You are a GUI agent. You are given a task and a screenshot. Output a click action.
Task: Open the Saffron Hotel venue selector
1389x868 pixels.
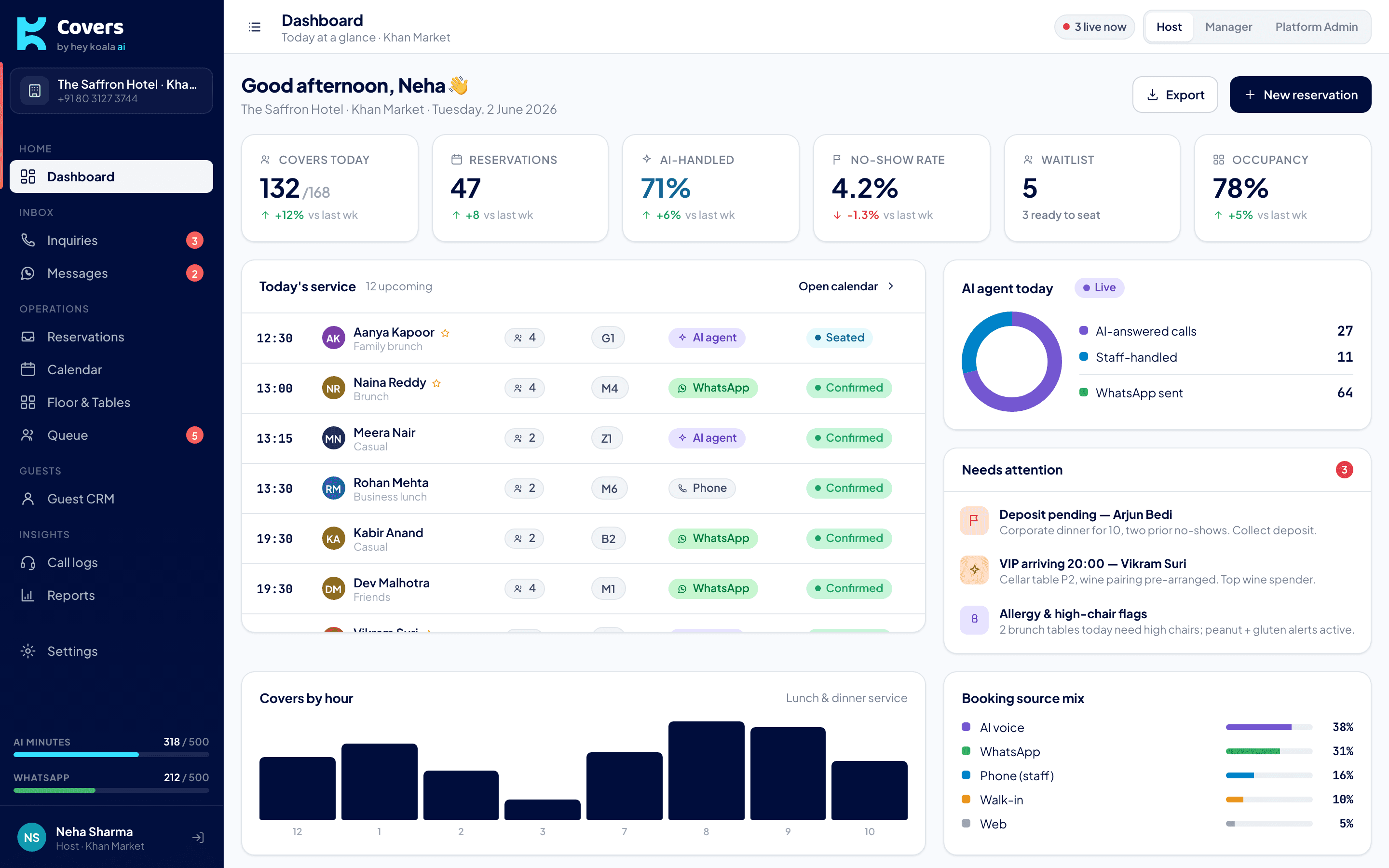point(111,91)
